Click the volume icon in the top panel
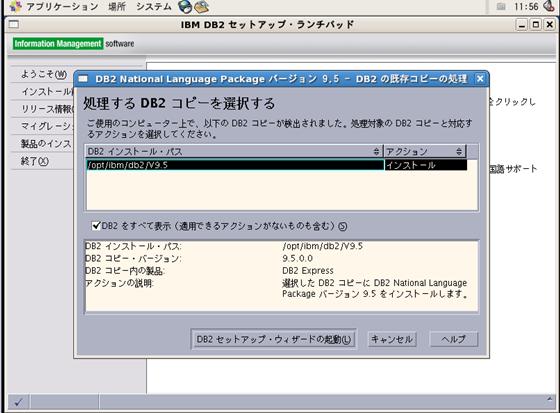 (548, 6)
